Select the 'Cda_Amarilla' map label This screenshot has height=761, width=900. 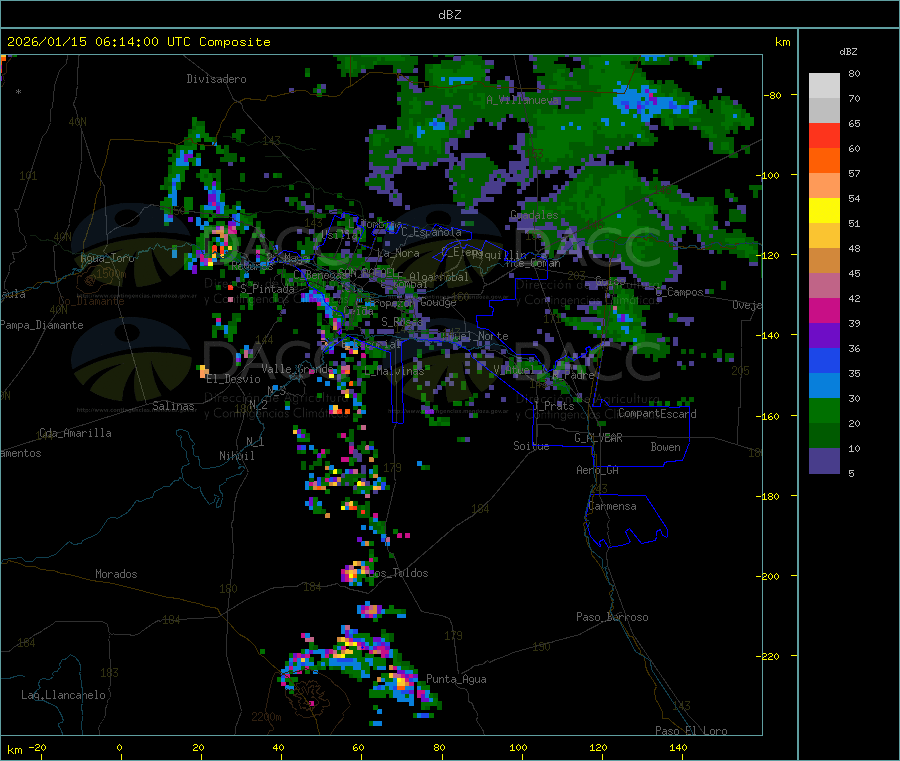[75, 433]
